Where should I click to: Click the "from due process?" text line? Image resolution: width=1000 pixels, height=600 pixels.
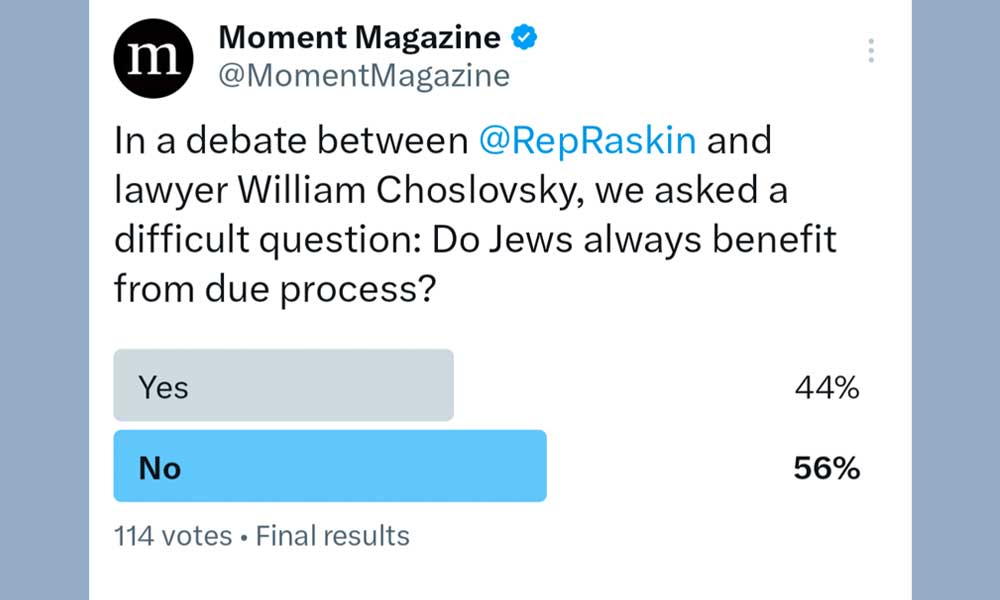278,289
